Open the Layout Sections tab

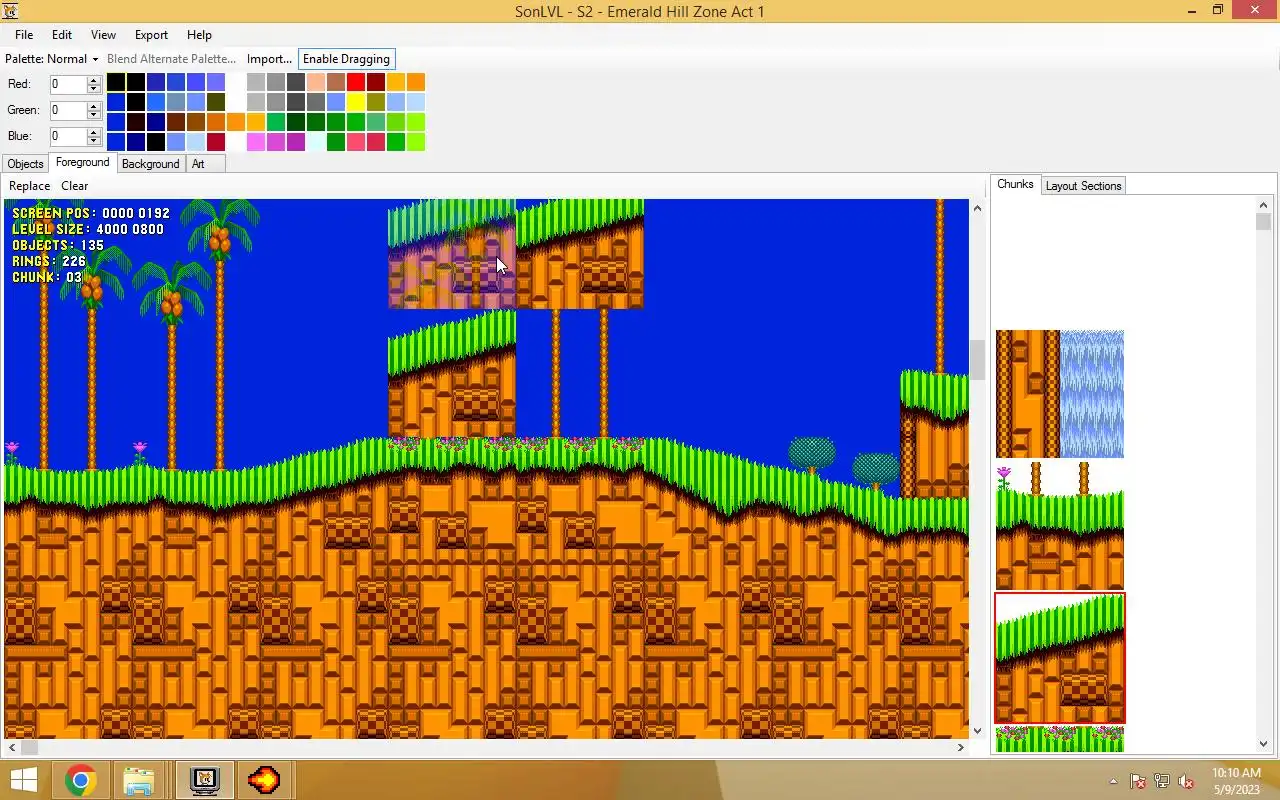(1083, 186)
